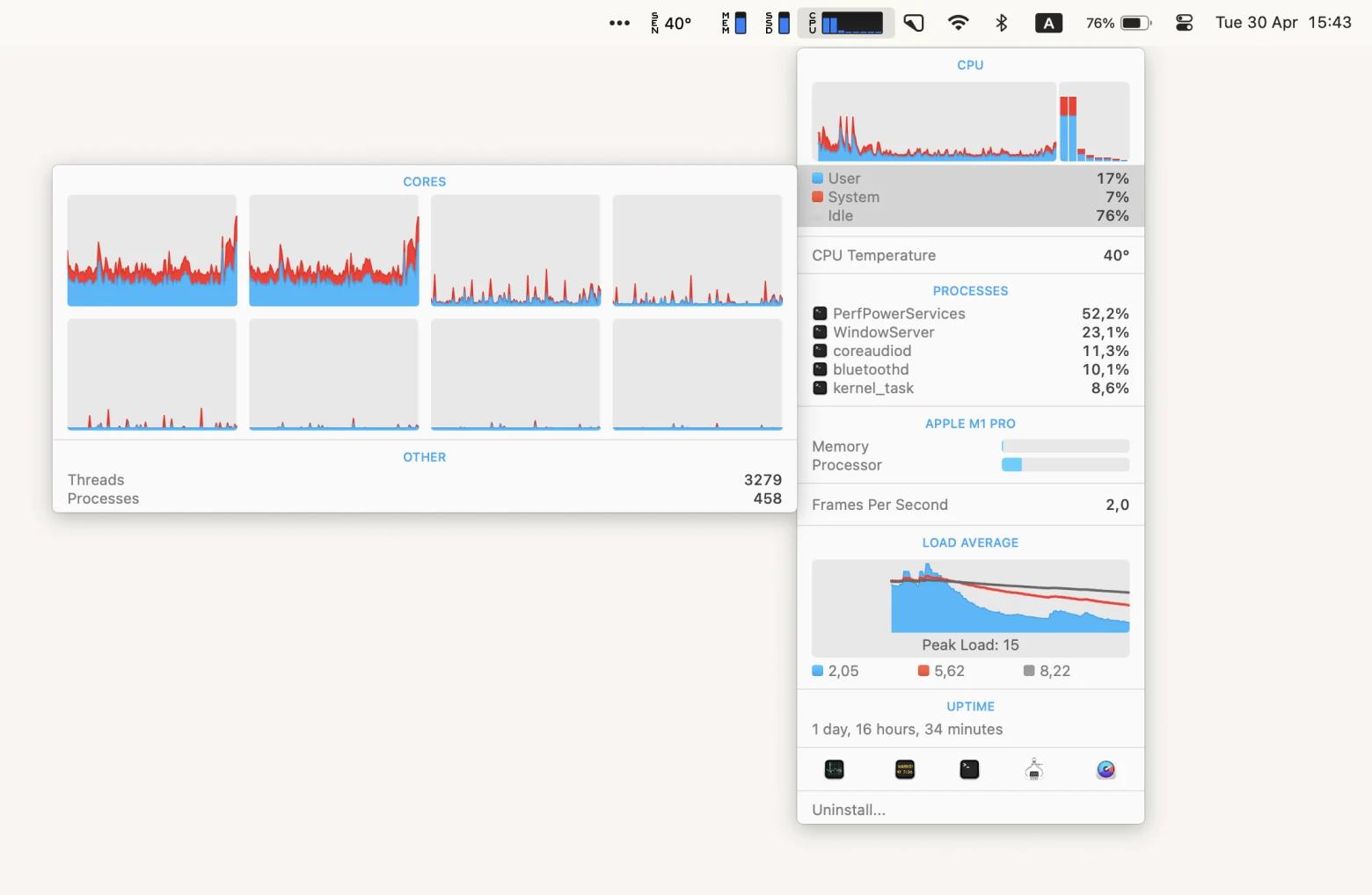Screen dimensions: 1372x895
Task: Click the CPU monitor in the menu bar
Action: 845,23
